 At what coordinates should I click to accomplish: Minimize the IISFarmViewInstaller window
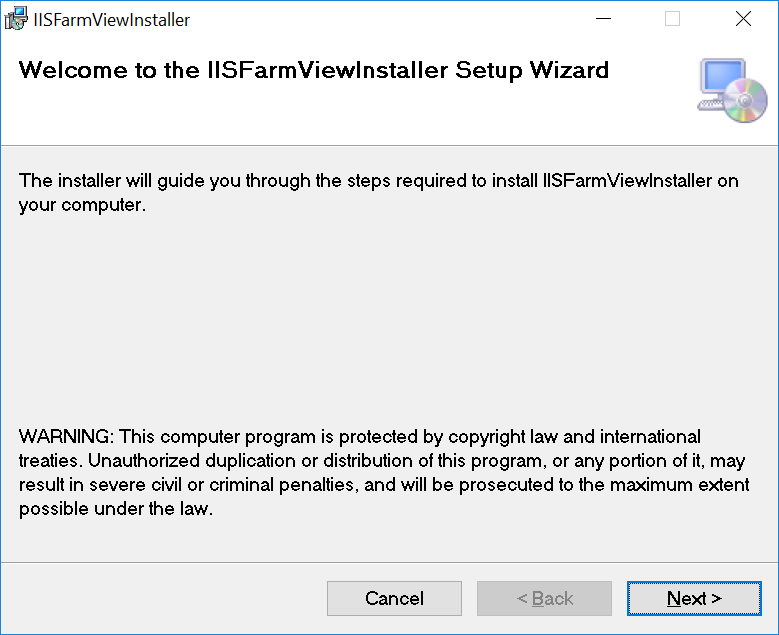click(603, 19)
